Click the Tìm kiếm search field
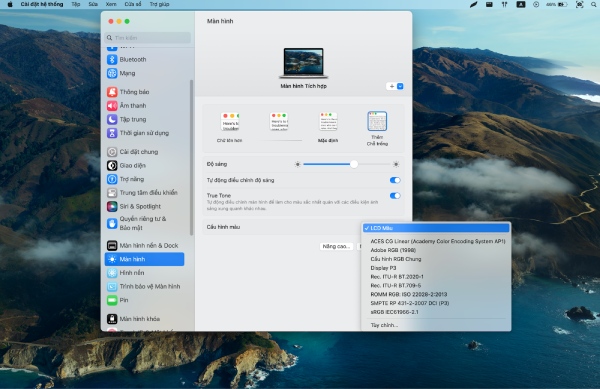Viewport: 600px width, 389px height. pyautogui.click(x=148, y=38)
